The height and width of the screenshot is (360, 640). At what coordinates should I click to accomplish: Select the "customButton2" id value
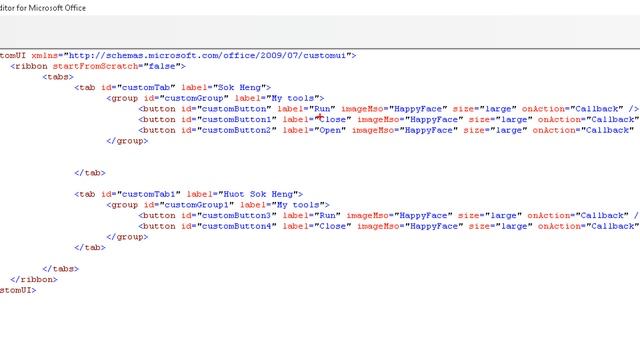[x=237, y=130]
